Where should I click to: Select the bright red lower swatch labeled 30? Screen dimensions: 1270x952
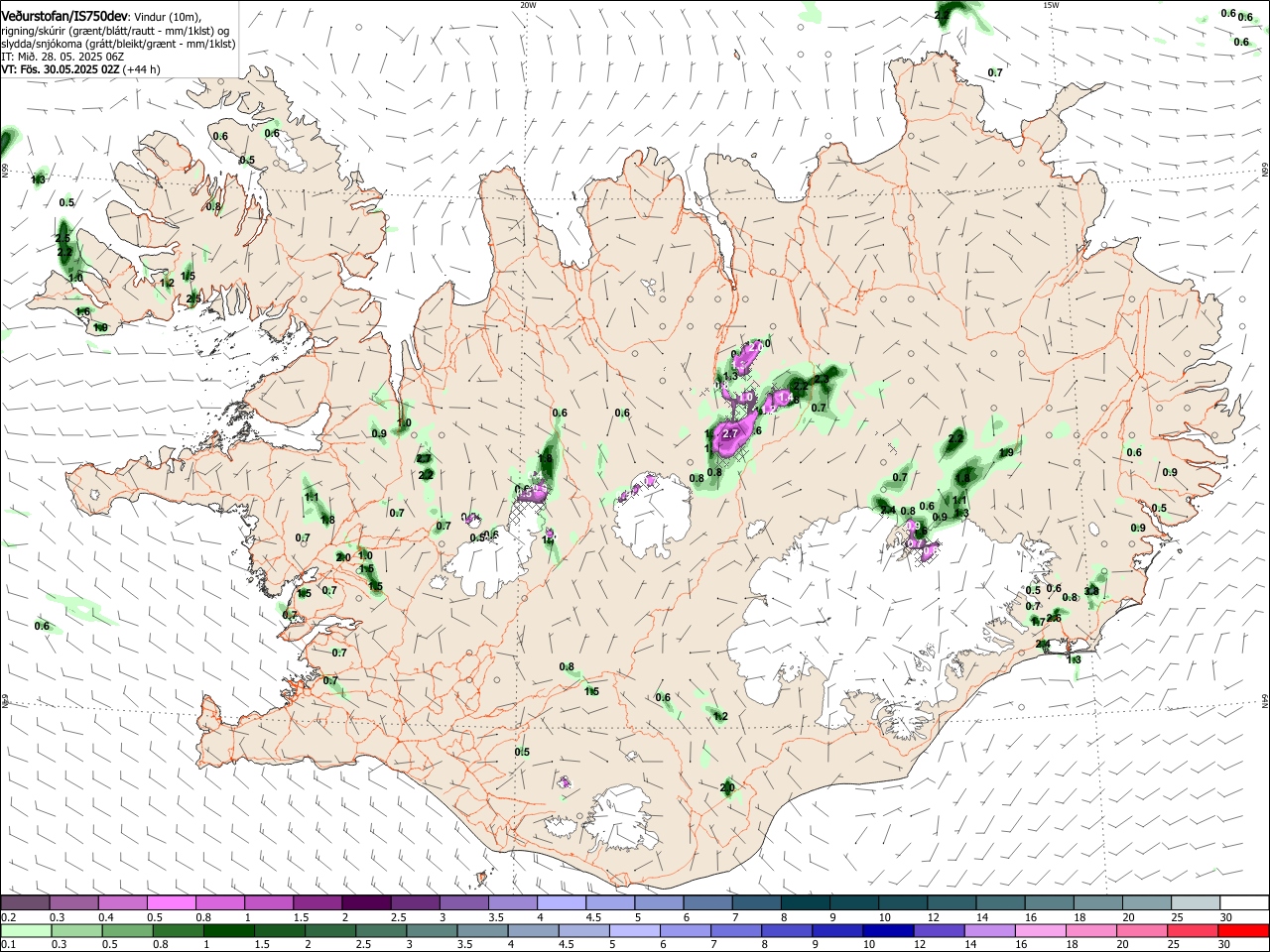tap(1244, 930)
